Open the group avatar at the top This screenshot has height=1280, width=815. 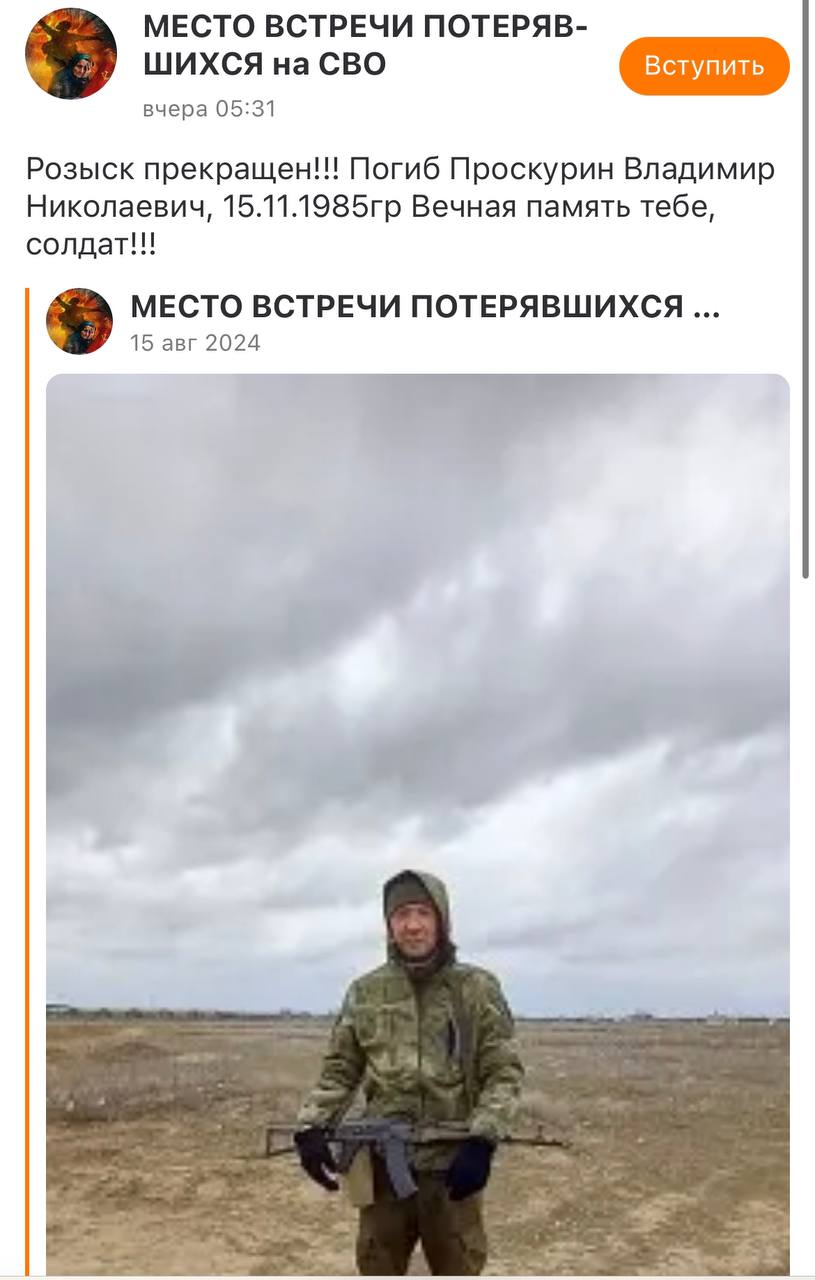[x=71, y=54]
